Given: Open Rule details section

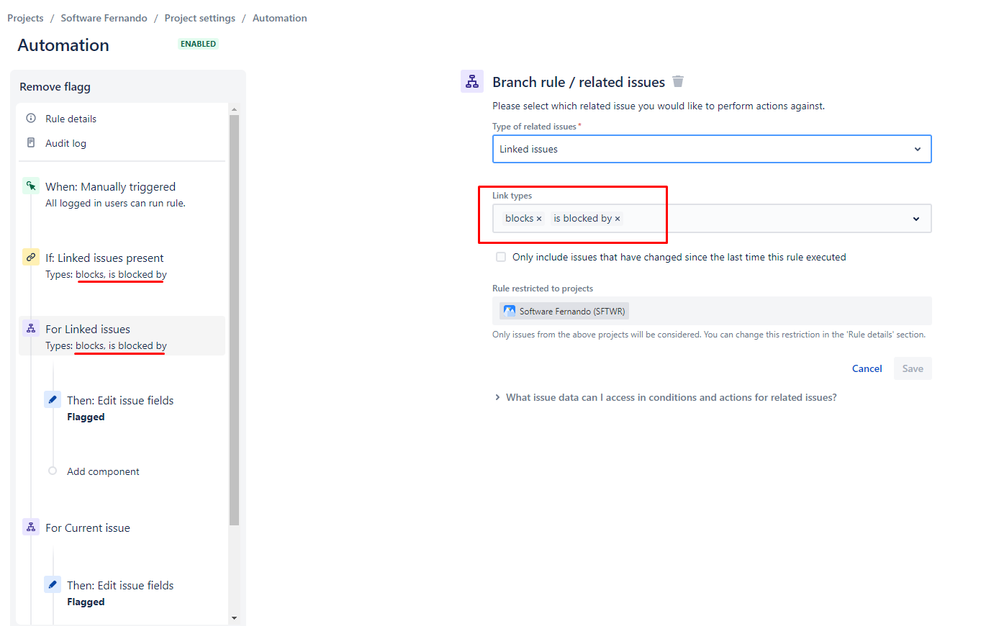Looking at the screenshot, I should (x=71, y=118).
